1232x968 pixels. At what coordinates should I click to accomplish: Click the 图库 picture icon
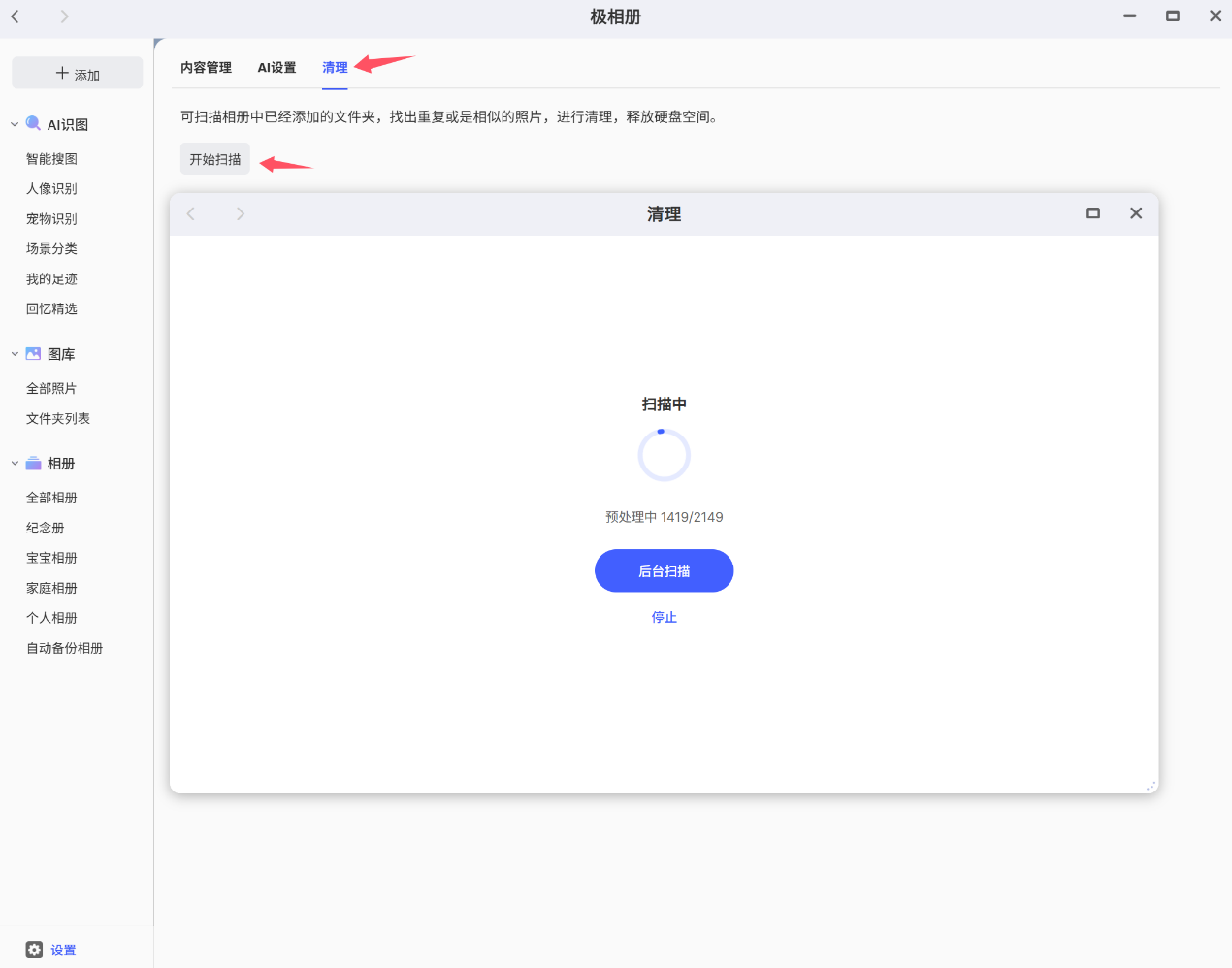click(33, 354)
